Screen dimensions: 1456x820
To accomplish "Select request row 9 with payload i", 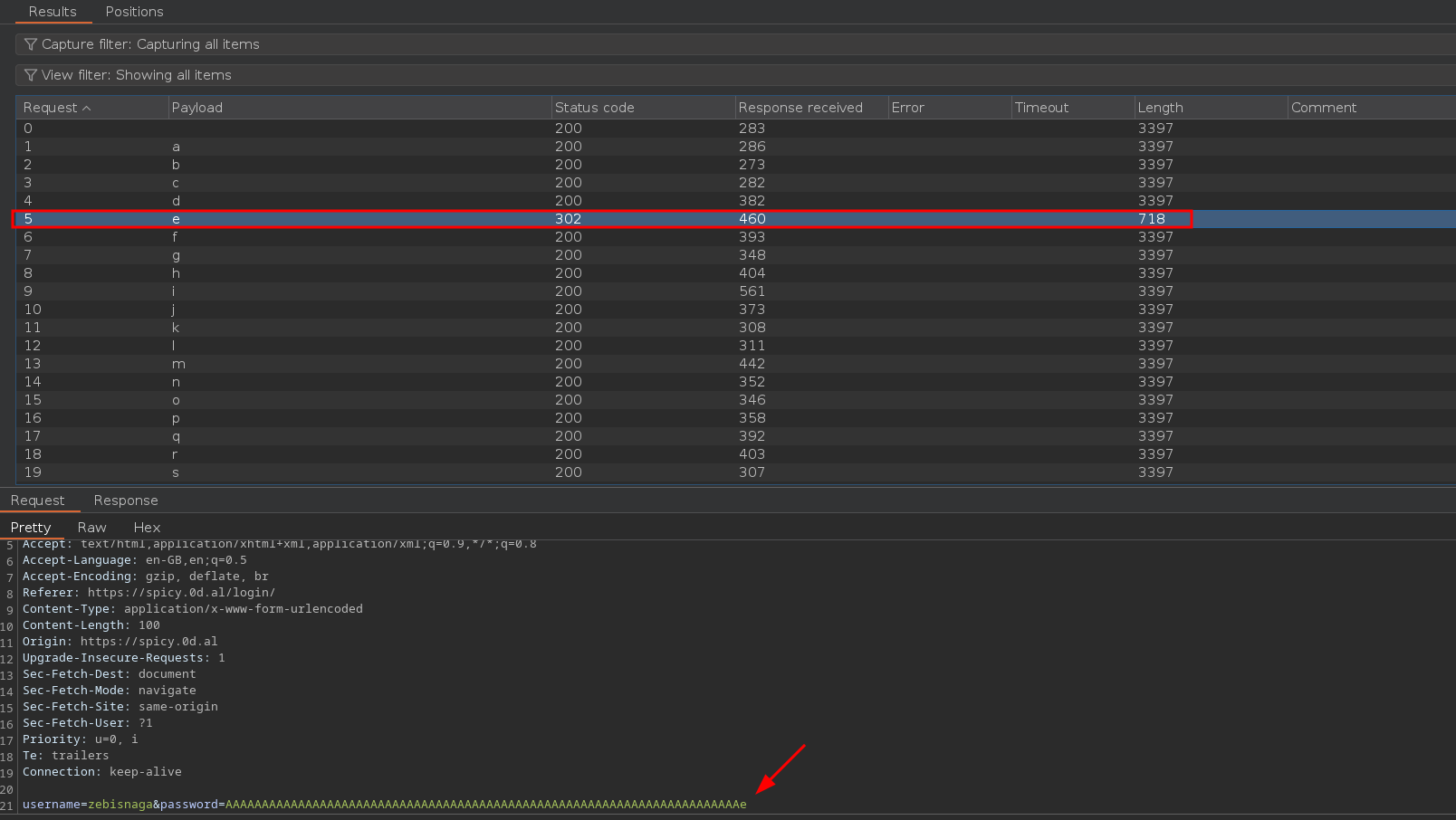I will (362, 291).
